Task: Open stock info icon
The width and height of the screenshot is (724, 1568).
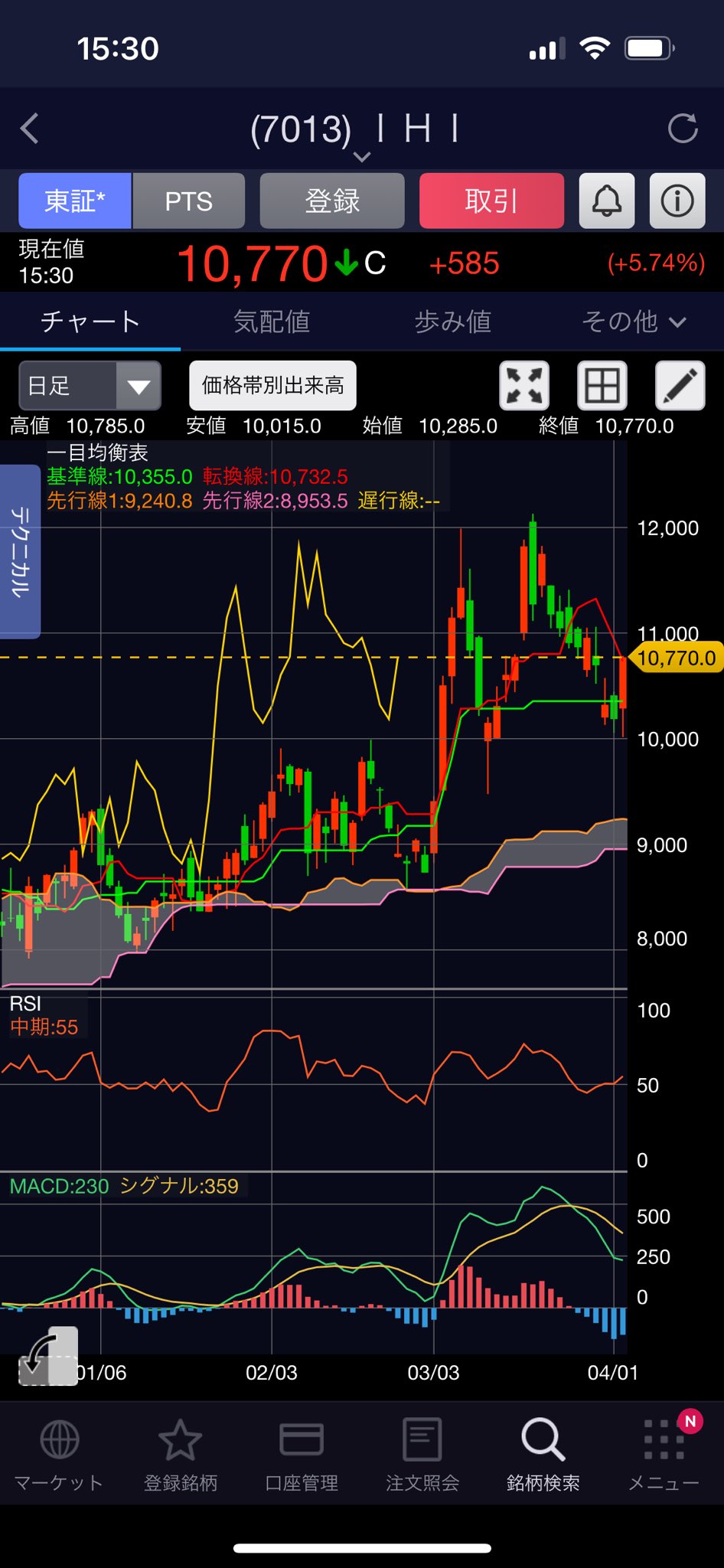Action: coord(677,201)
